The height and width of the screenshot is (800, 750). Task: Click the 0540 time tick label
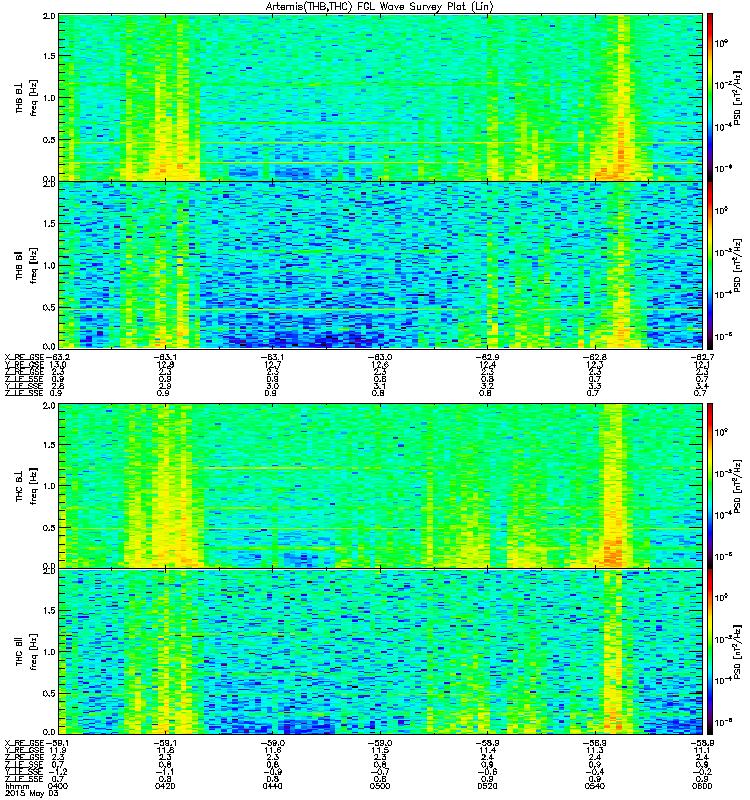click(x=595, y=786)
